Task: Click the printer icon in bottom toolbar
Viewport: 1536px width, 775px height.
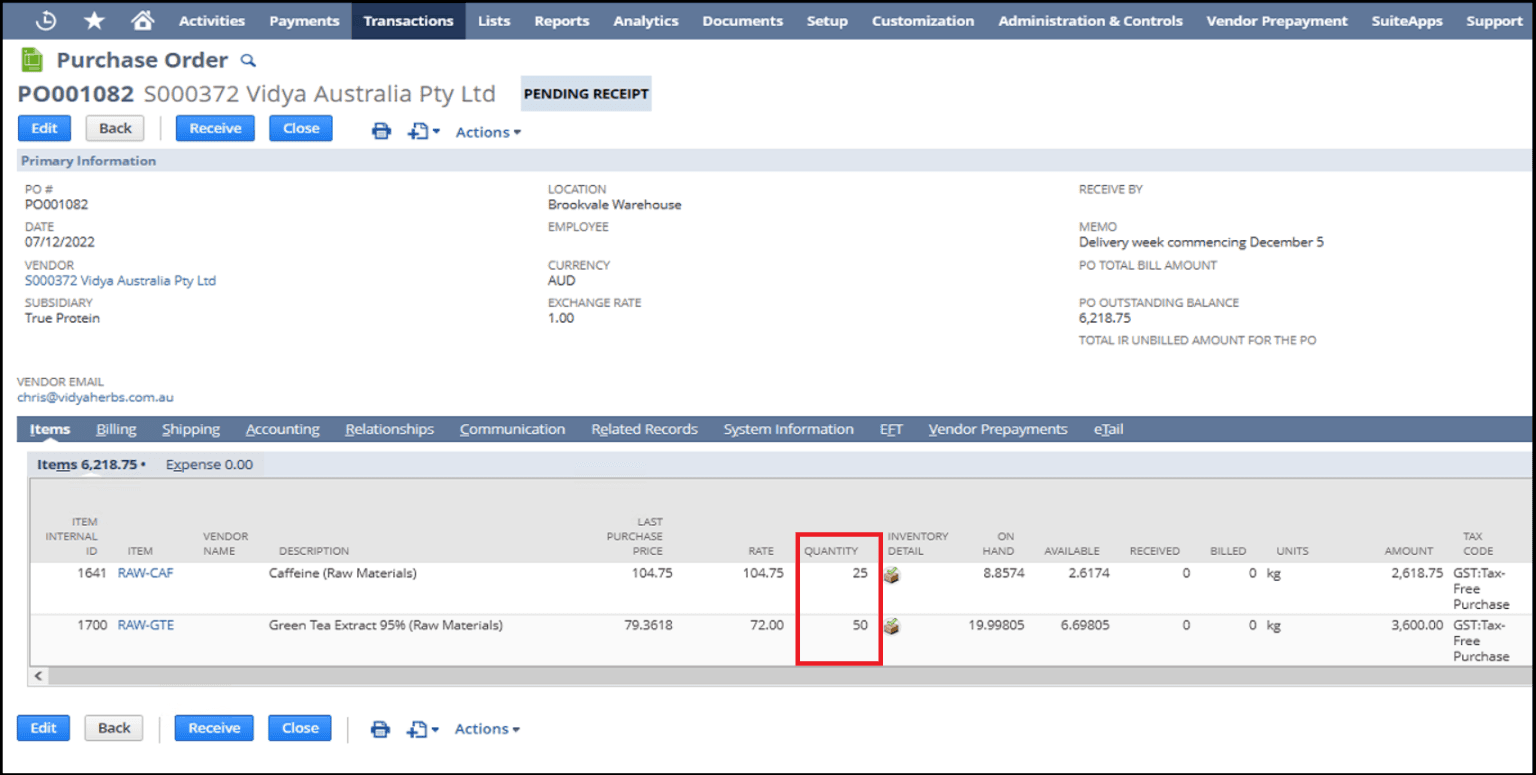Action: click(x=381, y=729)
